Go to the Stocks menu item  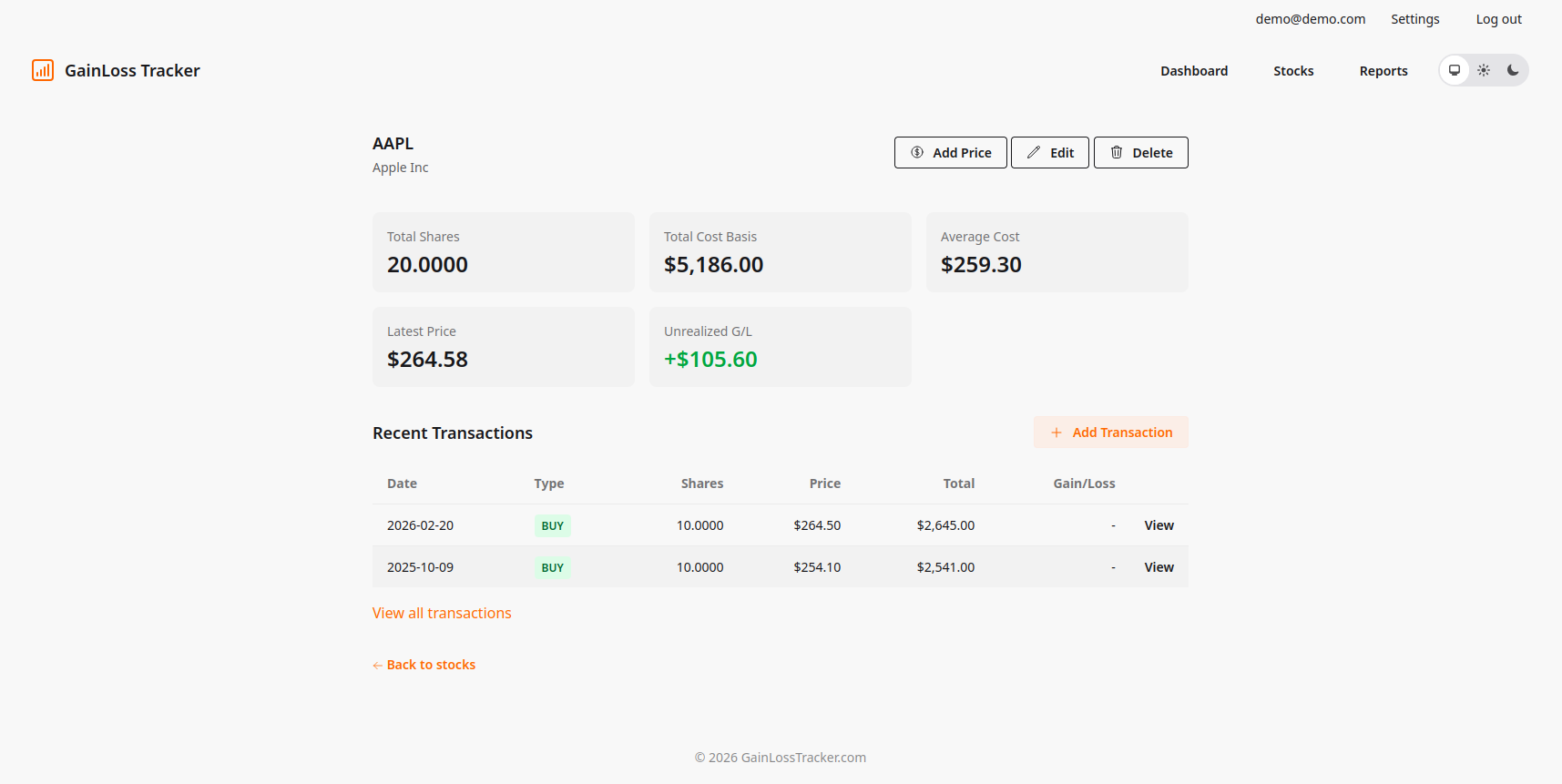click(x=1293, y=71)
